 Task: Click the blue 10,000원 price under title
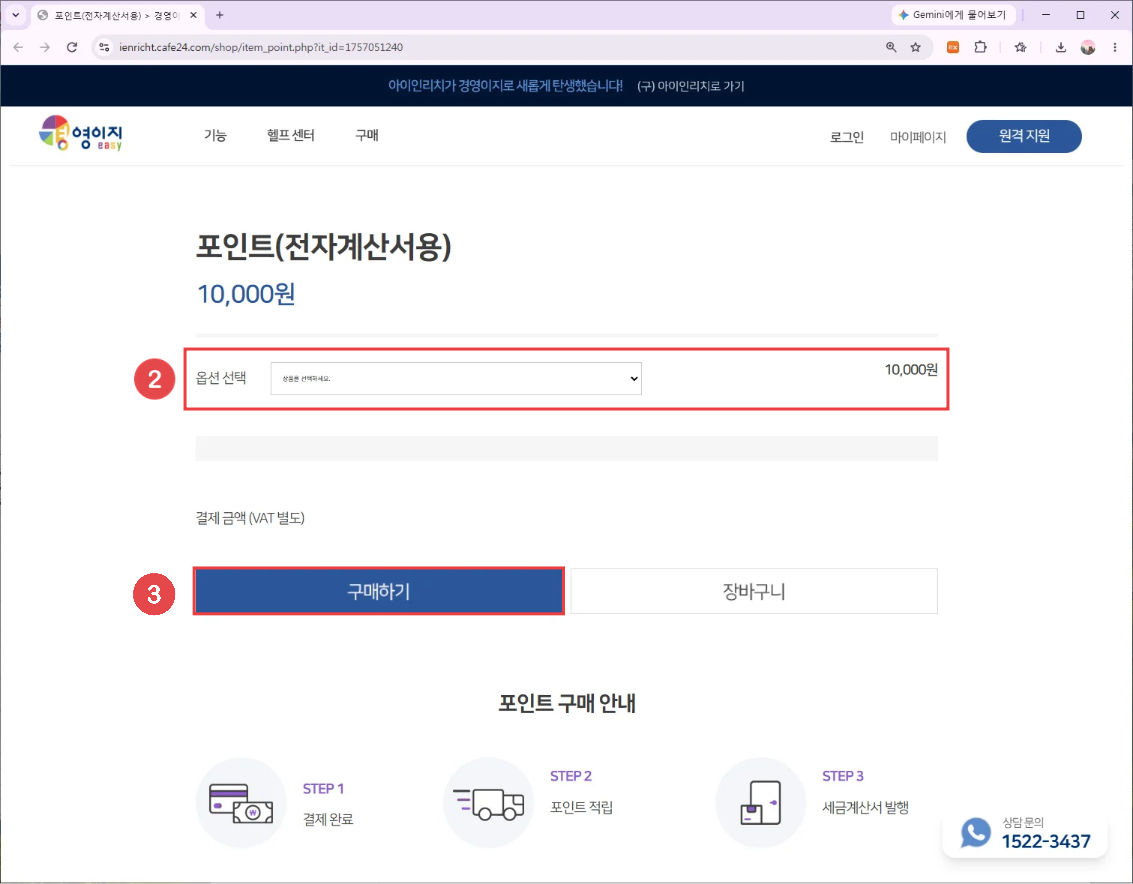(246, 294)
